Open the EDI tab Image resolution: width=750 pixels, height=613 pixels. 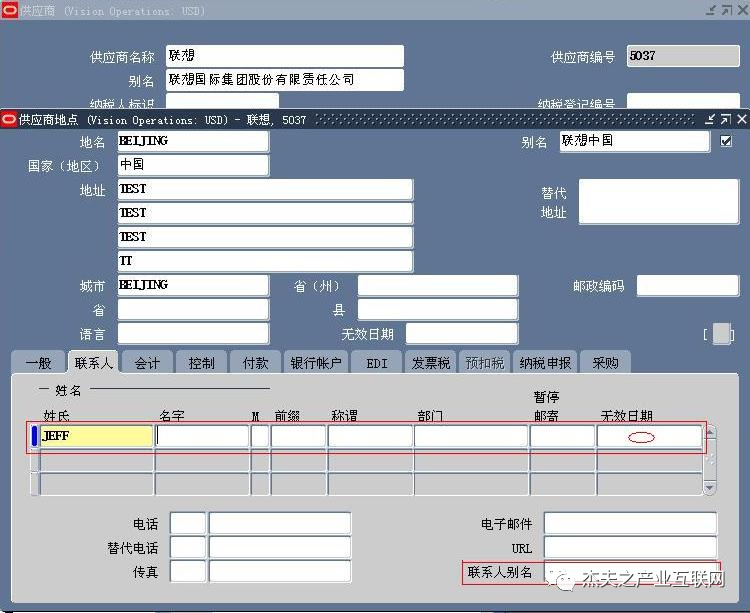coord(377,363)
